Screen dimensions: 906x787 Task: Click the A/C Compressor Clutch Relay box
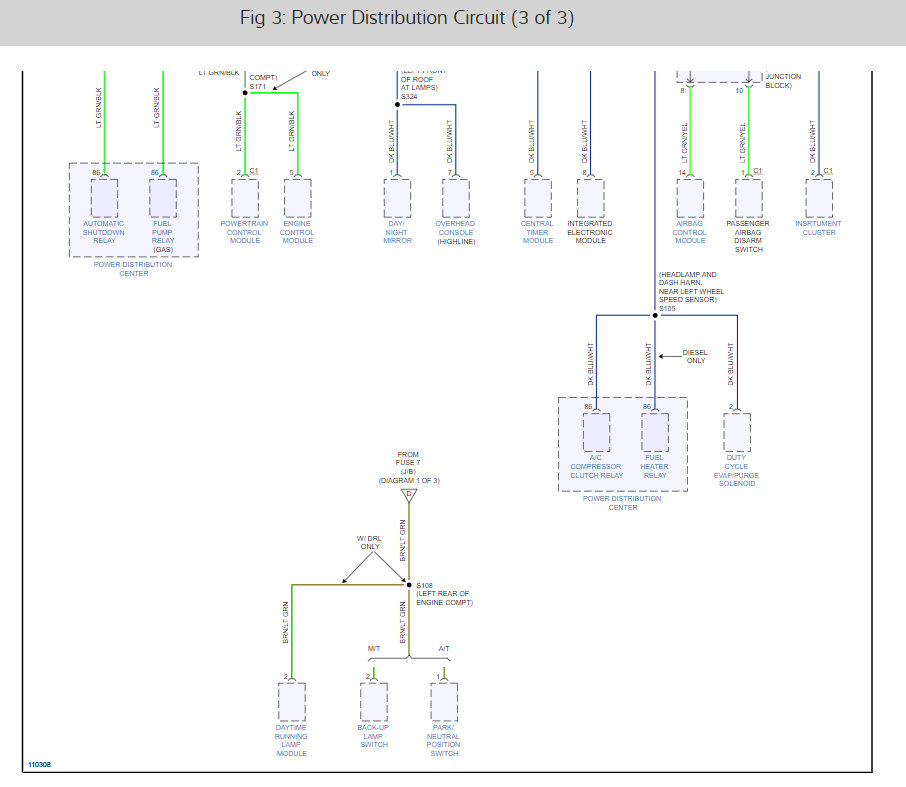pyautogui.click(x=596, y=432)
